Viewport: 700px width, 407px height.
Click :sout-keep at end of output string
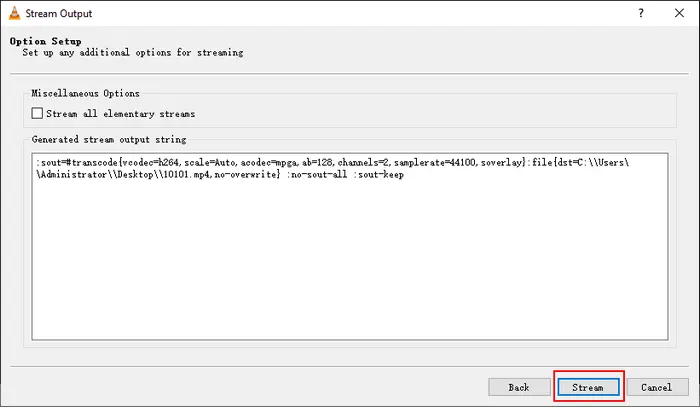tap(379, 174)
